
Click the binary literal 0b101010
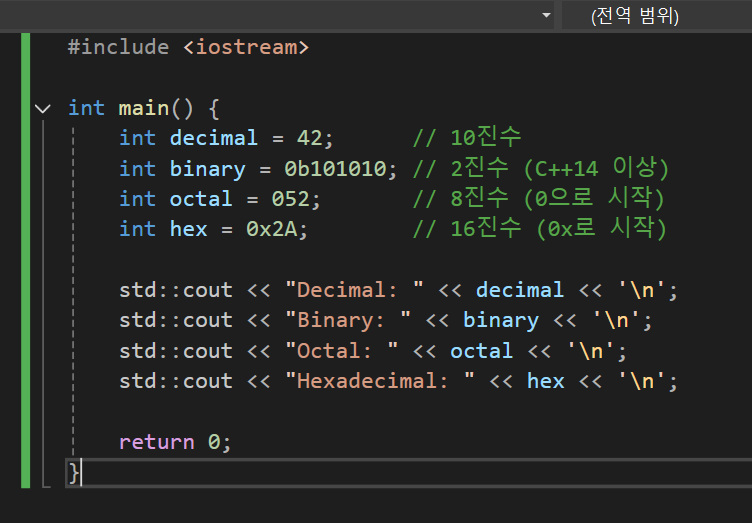click(x=335, y=169)
